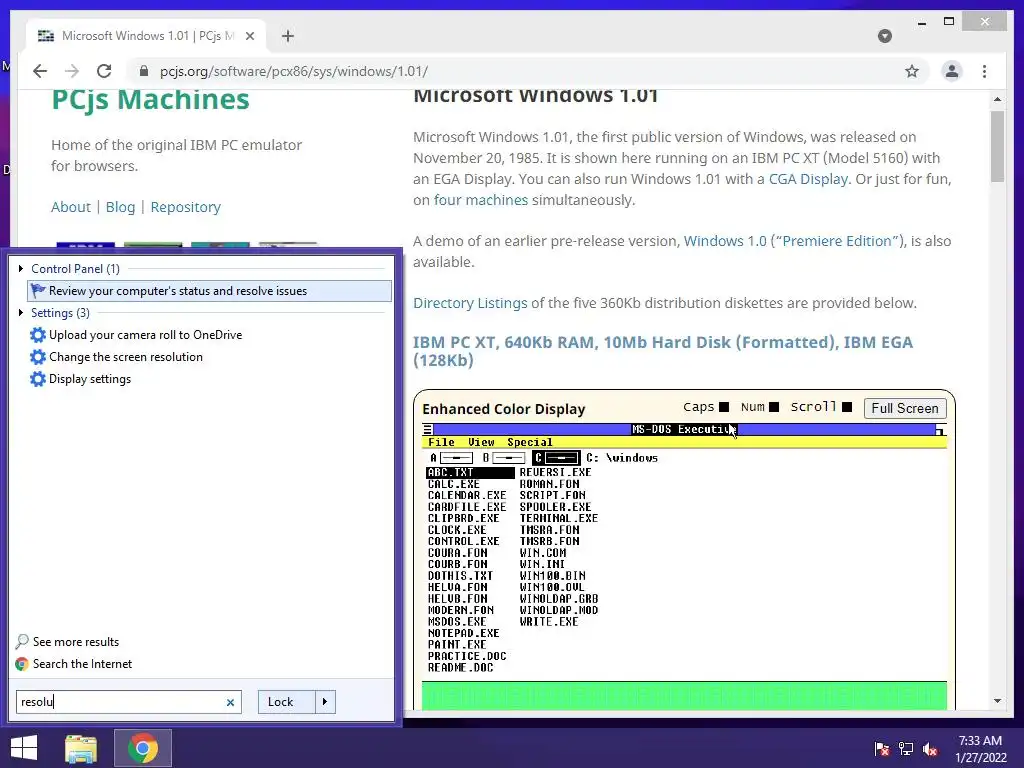
Task: Select NOTEPAD.EXE in the file list
Action: pos(464,633)
